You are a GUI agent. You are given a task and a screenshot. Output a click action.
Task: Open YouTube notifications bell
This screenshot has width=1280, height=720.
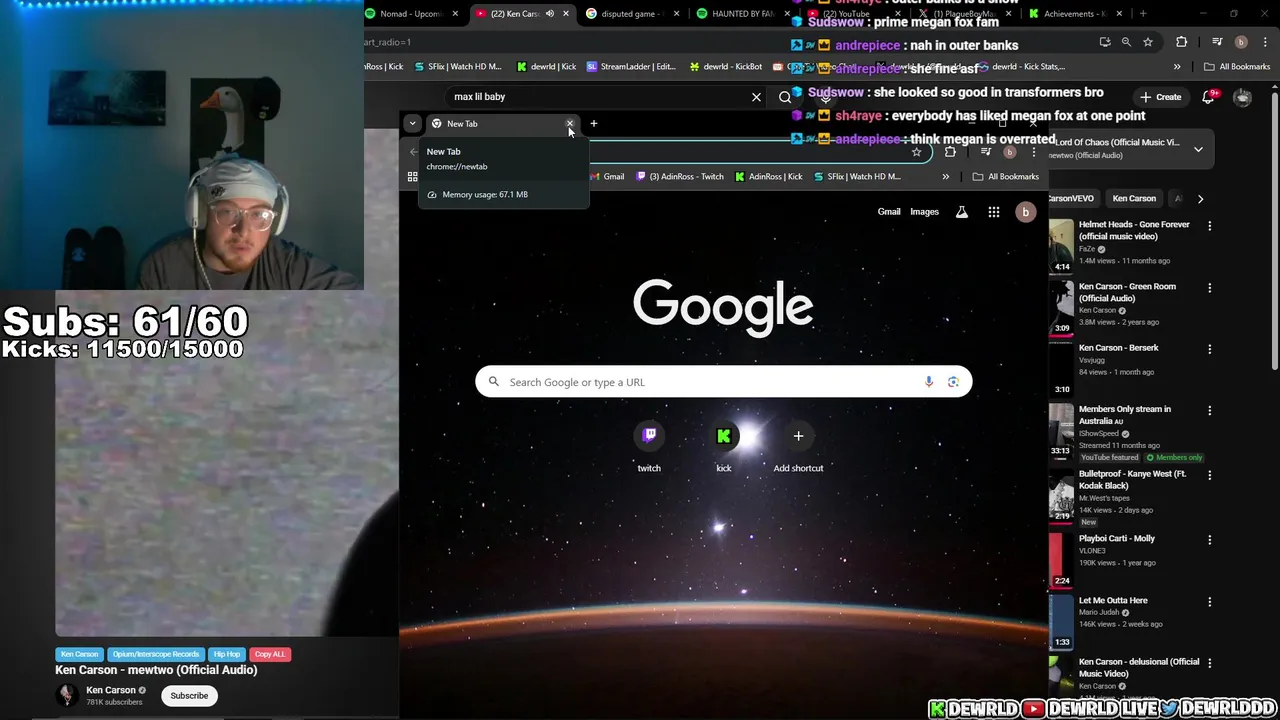click(1209, 97)
